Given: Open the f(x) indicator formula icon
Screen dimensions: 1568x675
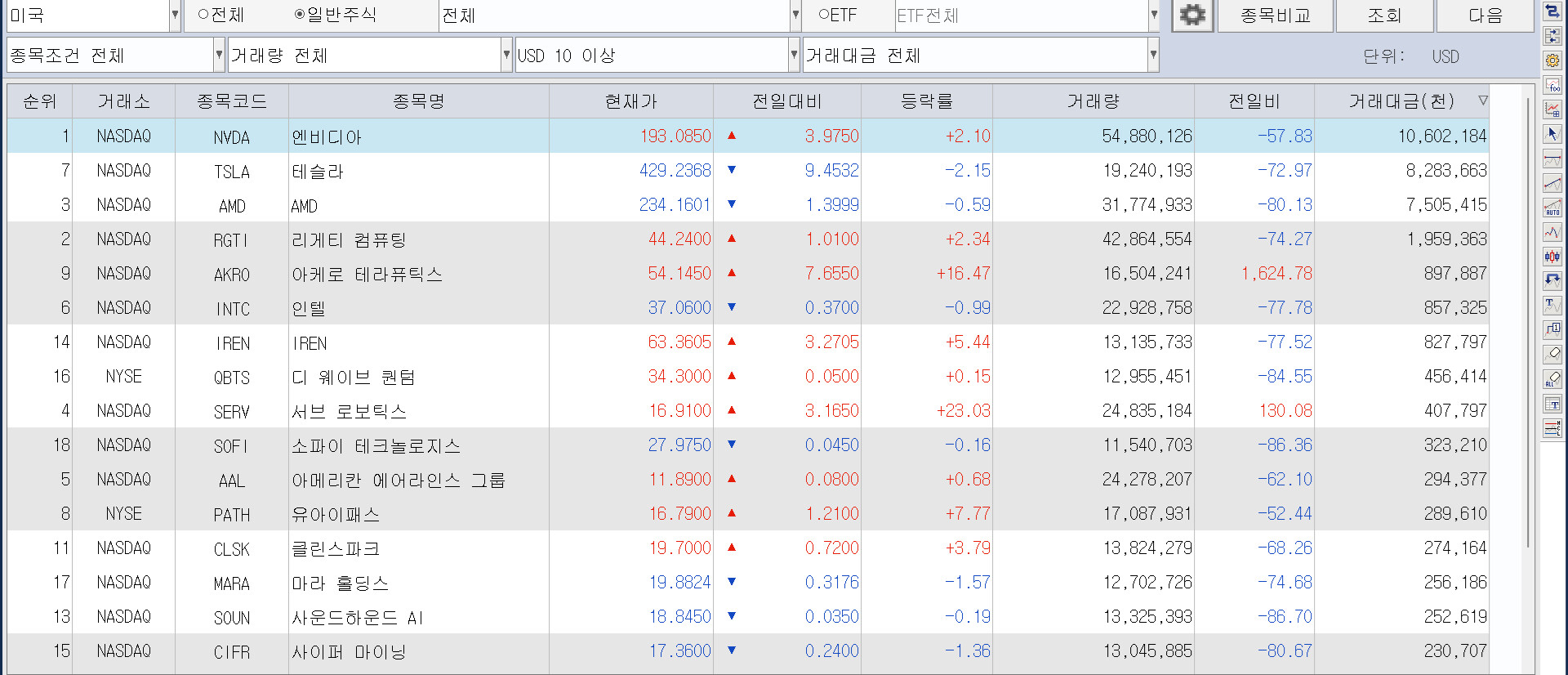Looking at the screenshot, I should (1552, 85).
